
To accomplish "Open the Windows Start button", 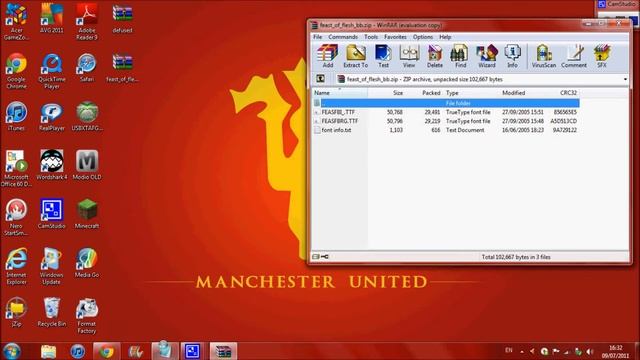I will [x=11, y=351].
